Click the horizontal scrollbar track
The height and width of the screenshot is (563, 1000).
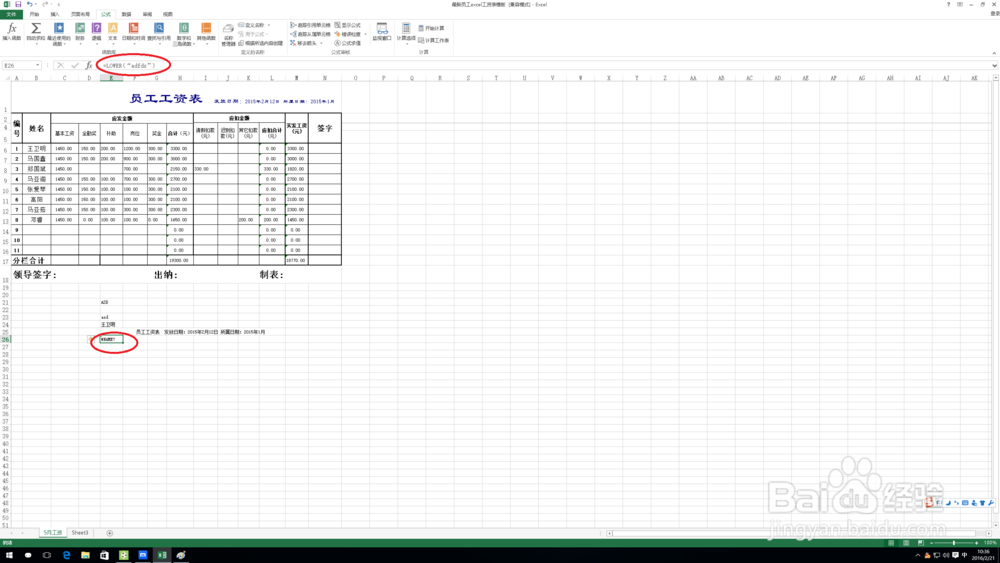797,533
